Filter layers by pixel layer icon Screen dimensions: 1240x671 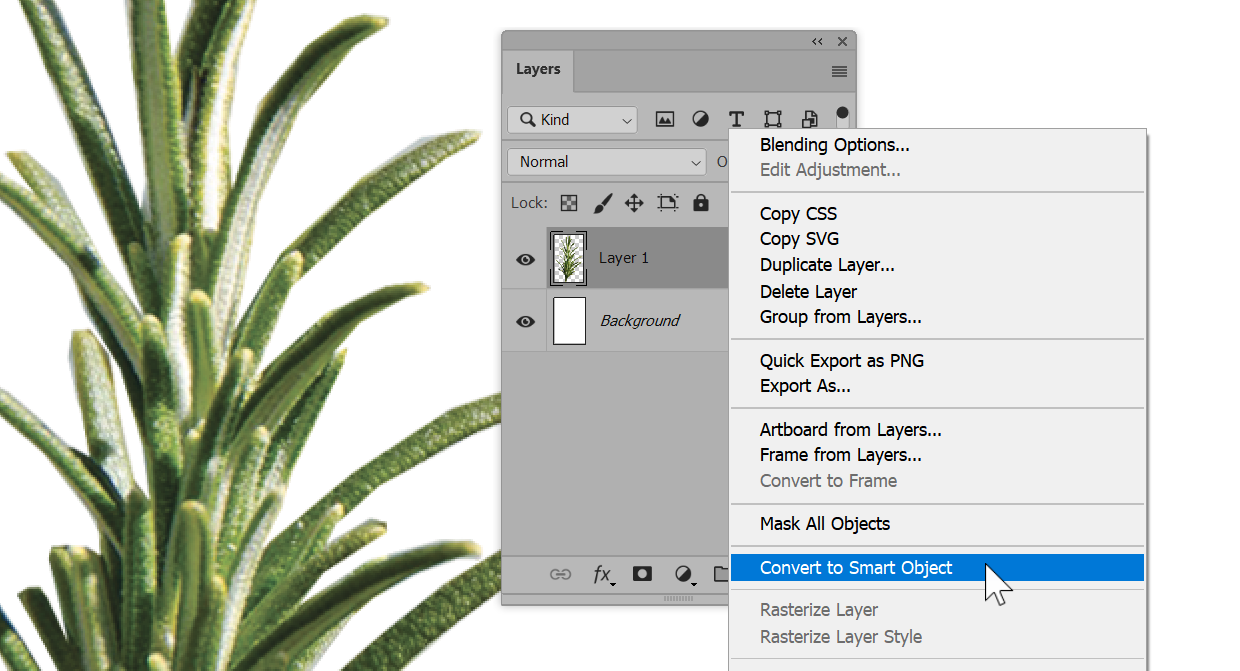point(665,119)
